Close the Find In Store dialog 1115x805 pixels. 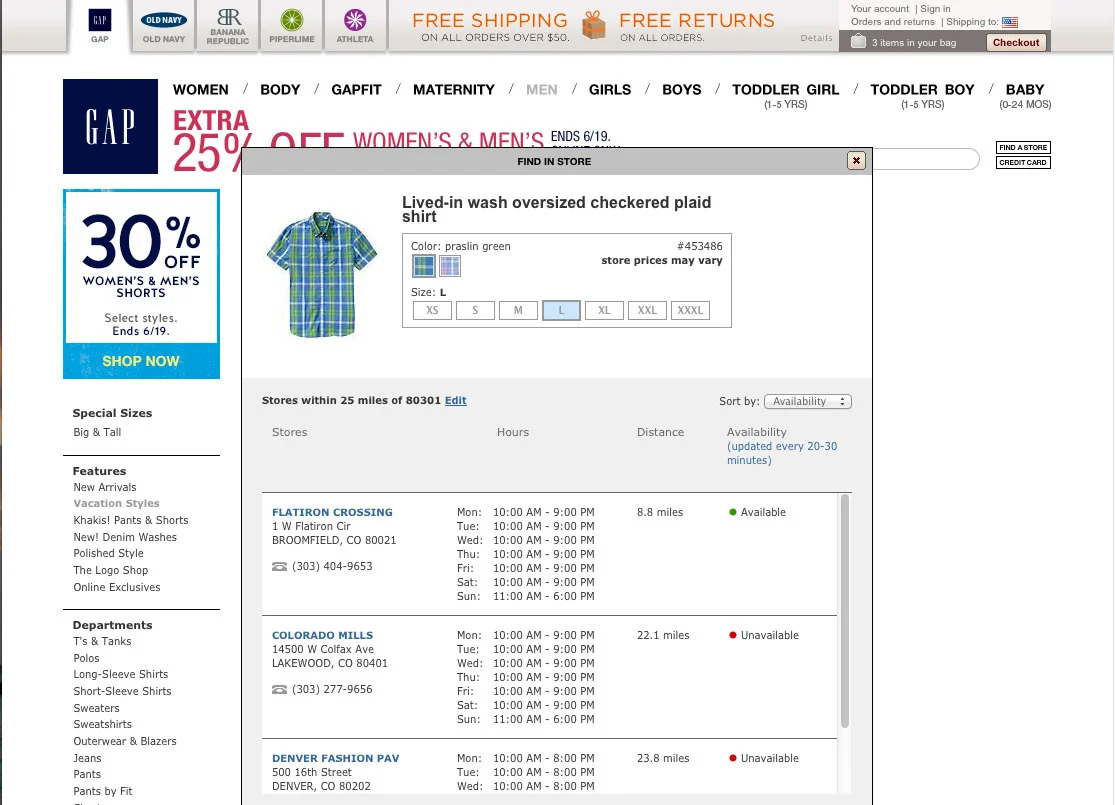click(x=856, y=161)
